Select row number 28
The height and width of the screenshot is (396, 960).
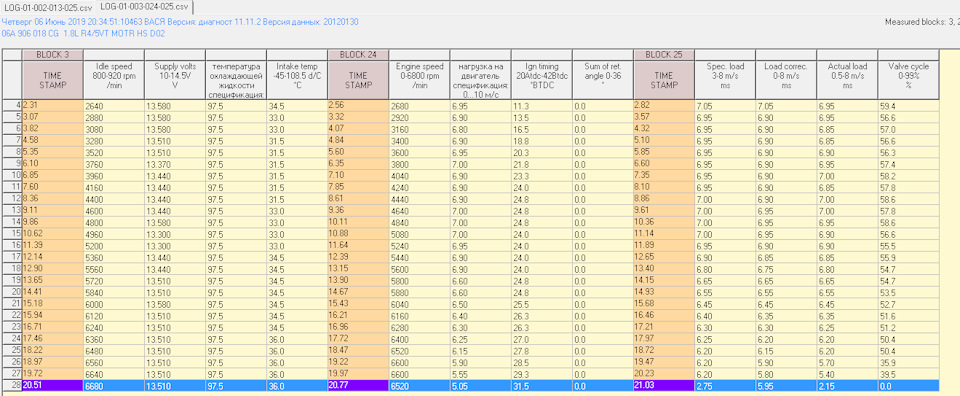(x=12, y=385)
